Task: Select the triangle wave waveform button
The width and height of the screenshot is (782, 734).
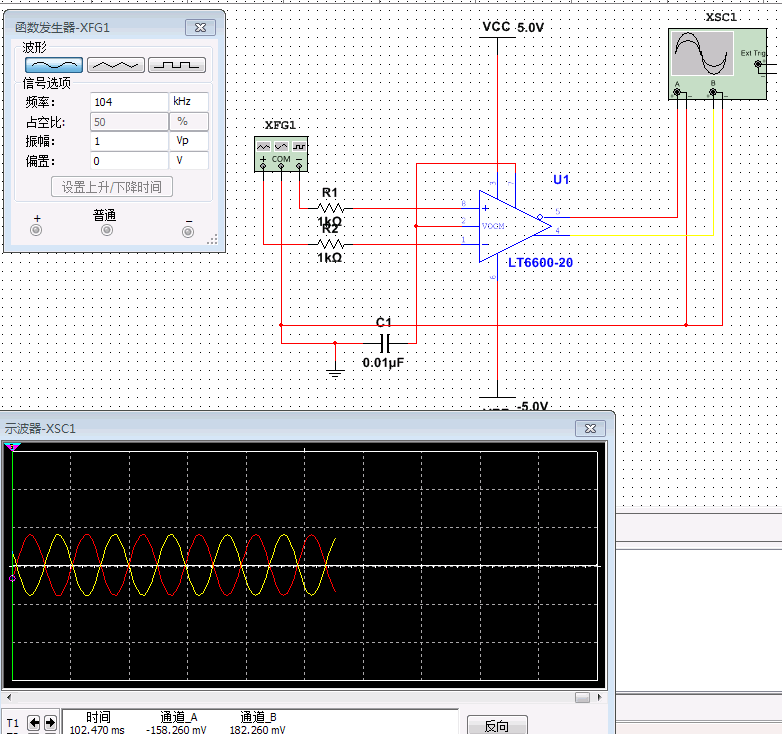Action: tap(115, 65)
